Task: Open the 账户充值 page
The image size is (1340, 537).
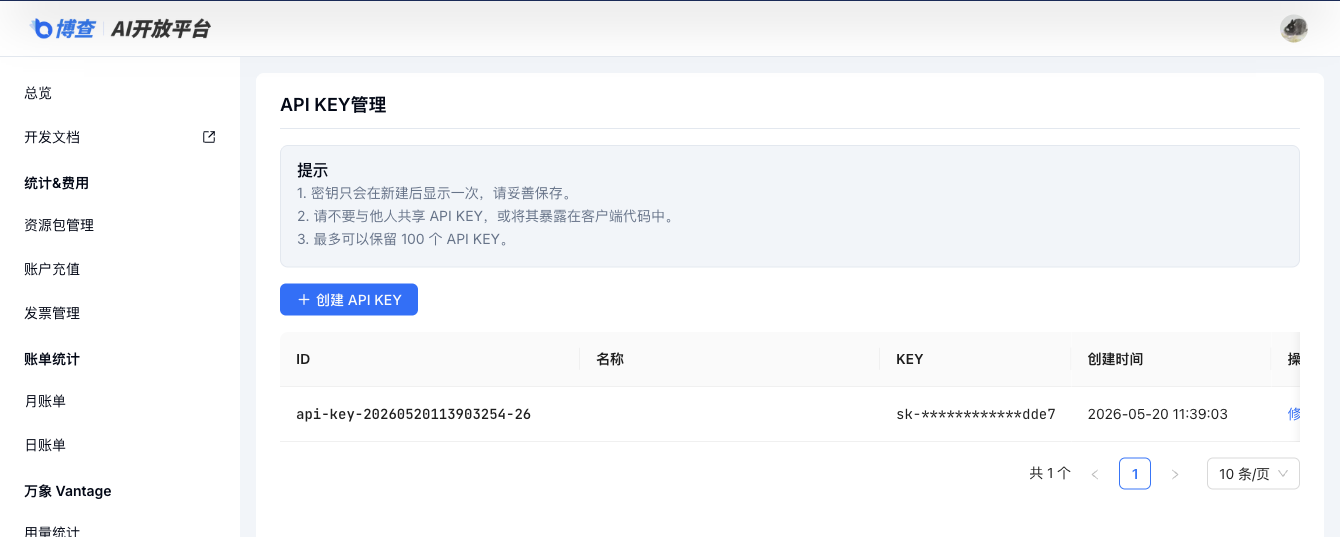Action: [x=52, y=269]
